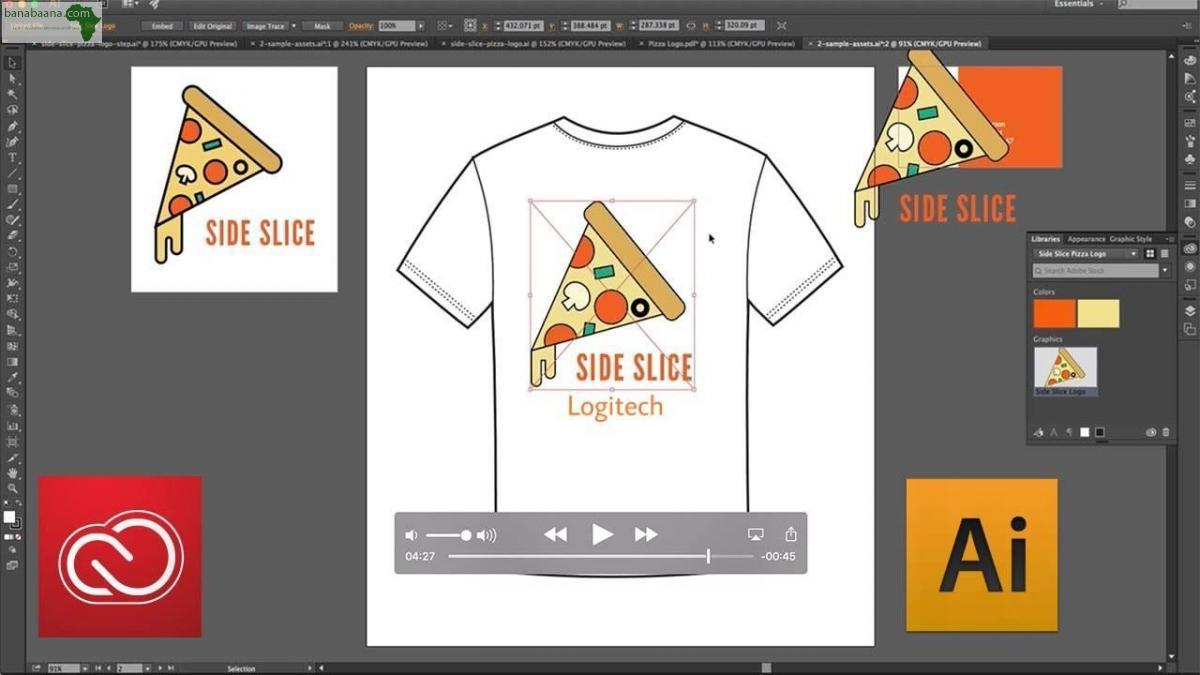Viewport: 1200px width, 675px height.
Task: Fast forward the video
Action: click(x=646, y=535)
